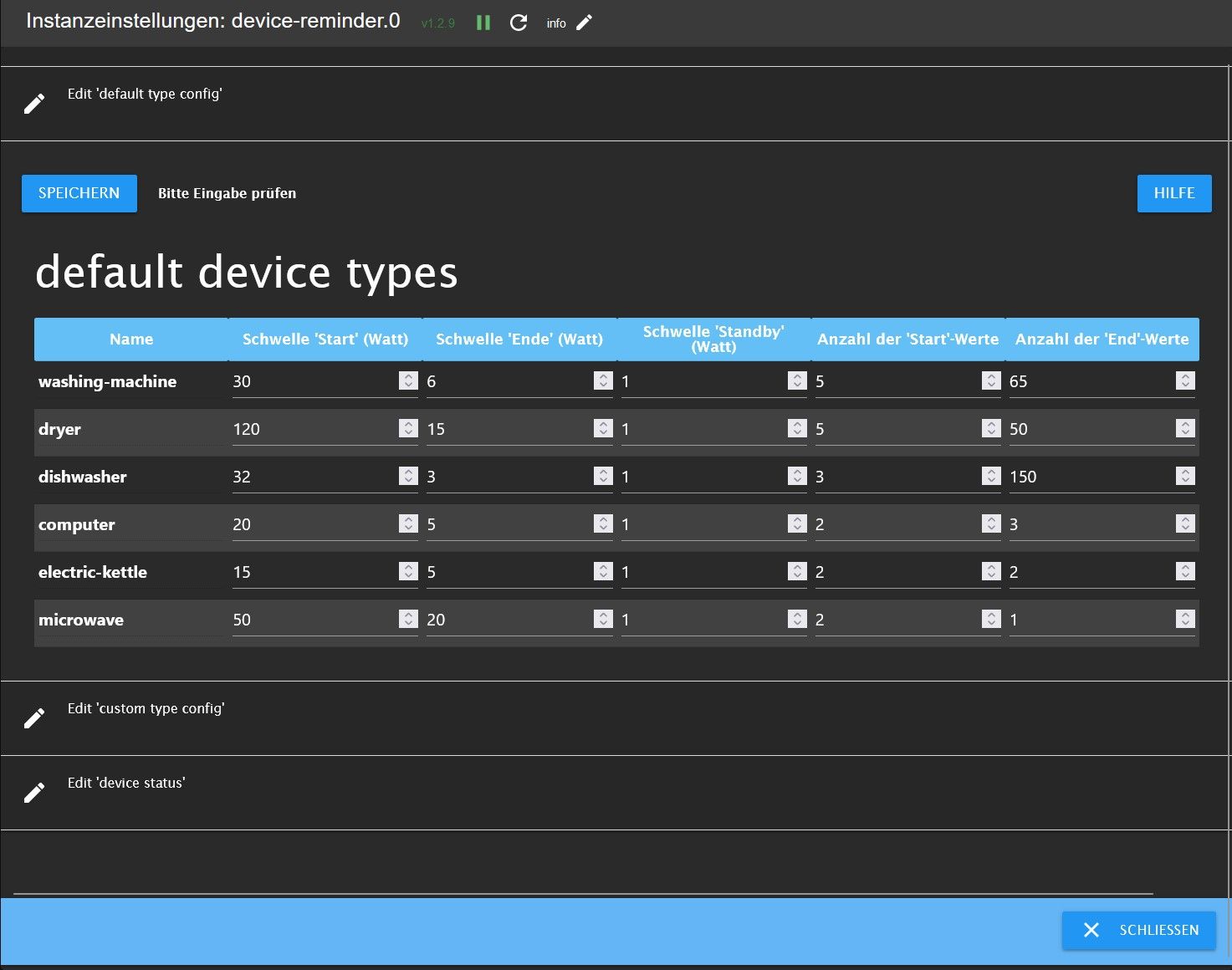1232x970 pixels.
Task: Select the electric-kettle row name
Action: coord(93,572)
